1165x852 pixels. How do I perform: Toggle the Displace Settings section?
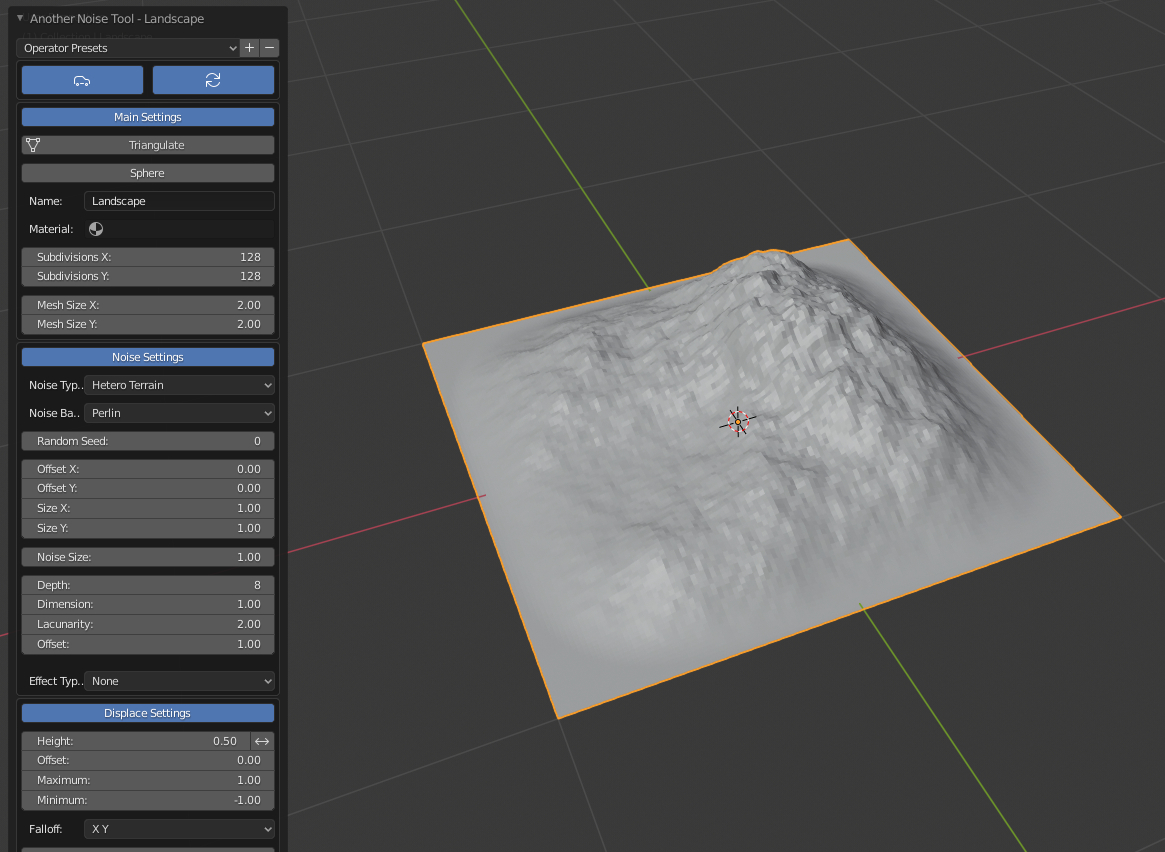point(148,713)
